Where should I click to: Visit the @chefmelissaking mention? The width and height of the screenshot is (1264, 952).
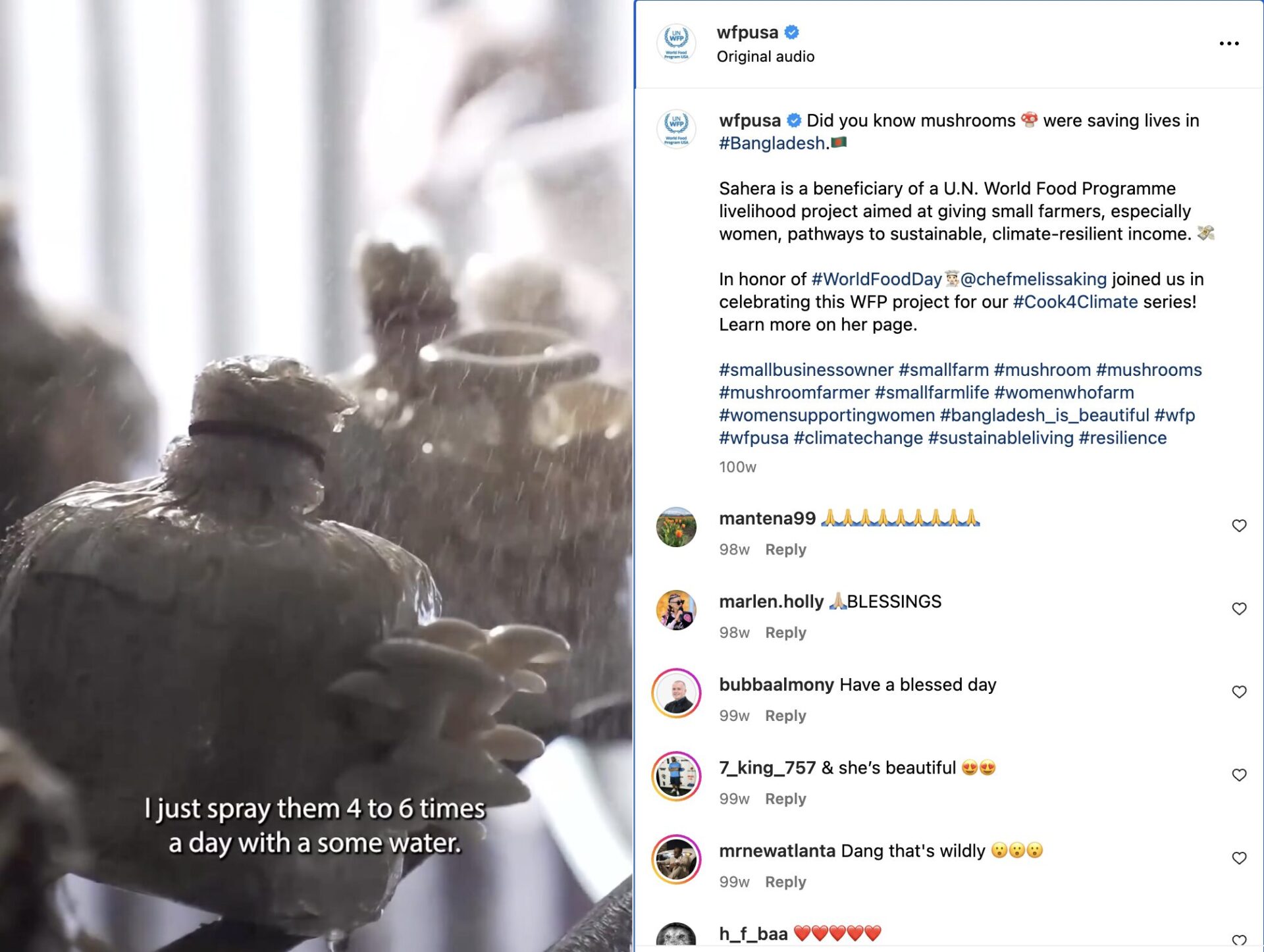click(x=1034, y=279)
